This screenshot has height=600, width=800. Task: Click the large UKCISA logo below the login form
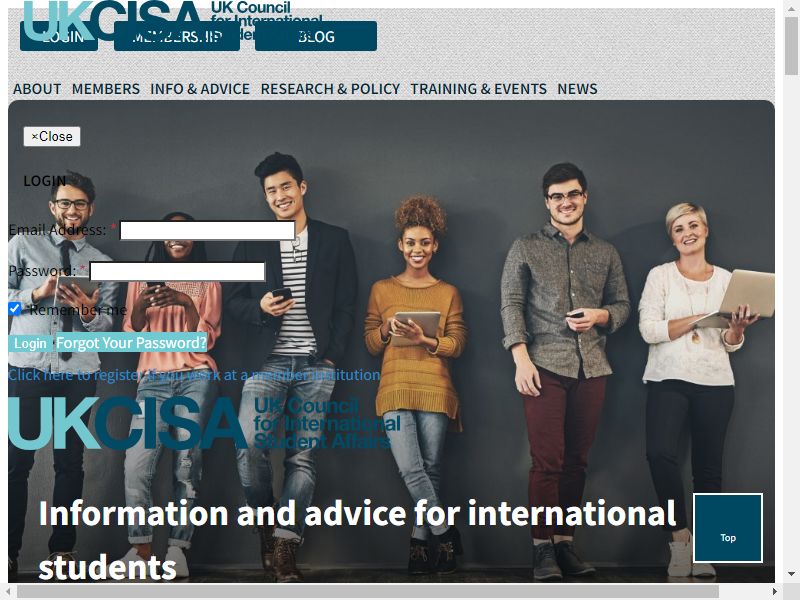point(205,423)
